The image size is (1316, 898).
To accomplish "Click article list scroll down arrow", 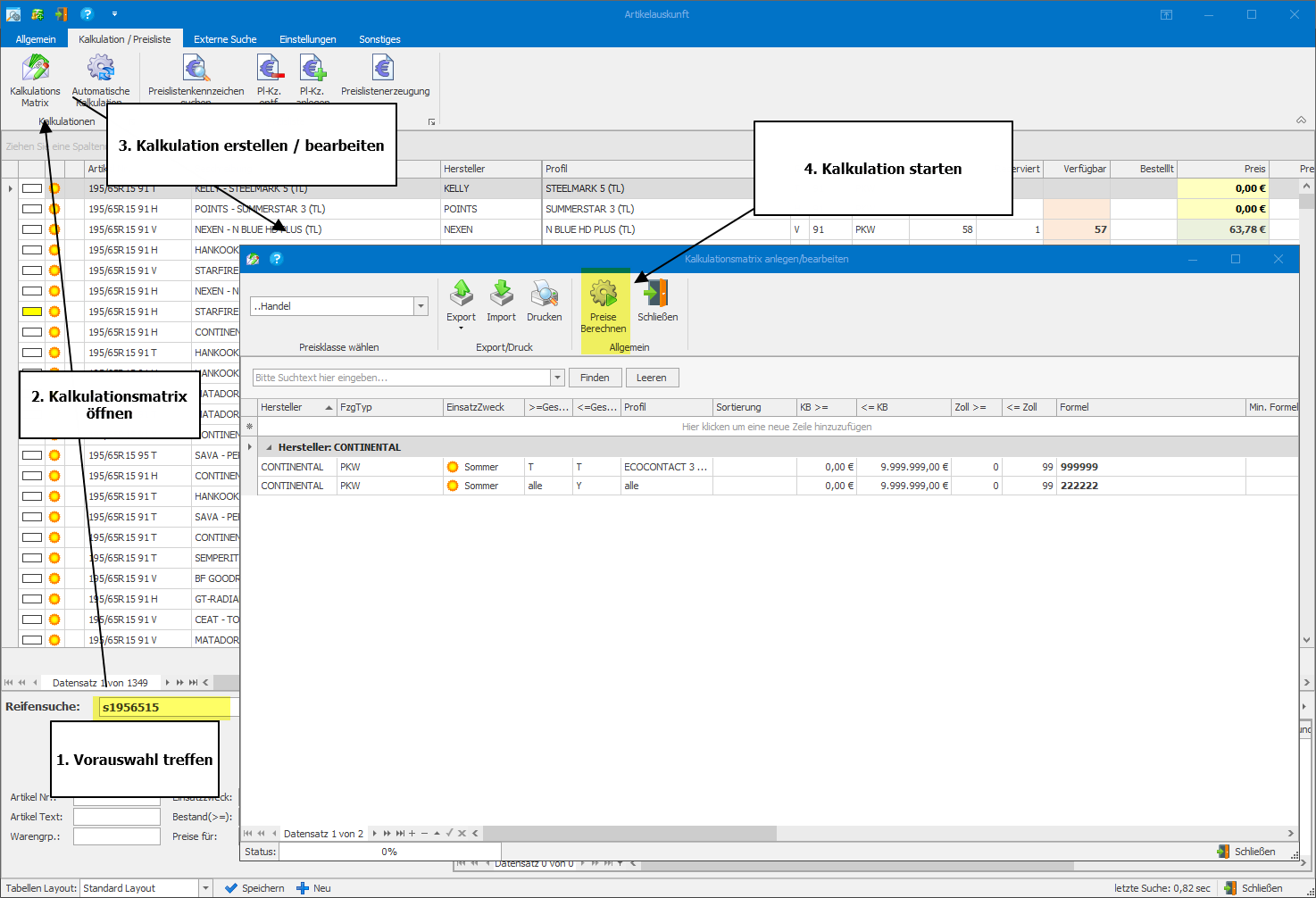I will [1307, 640].
